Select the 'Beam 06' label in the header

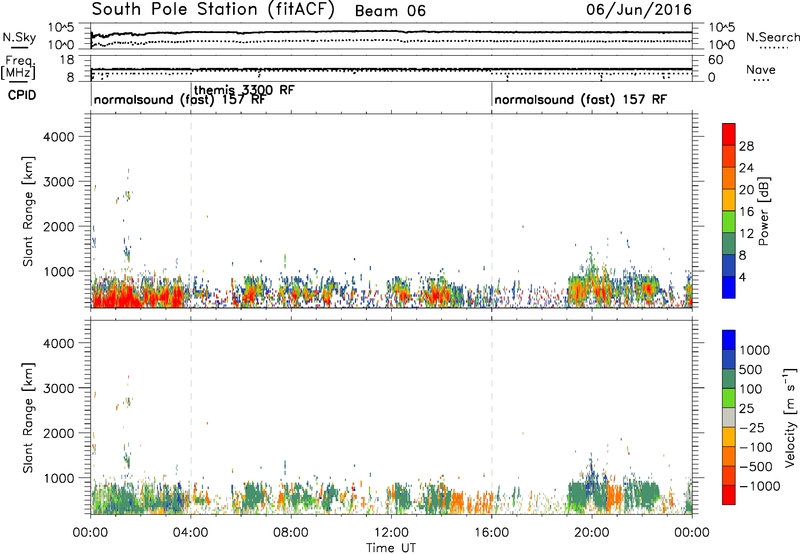tap(390, 11)
